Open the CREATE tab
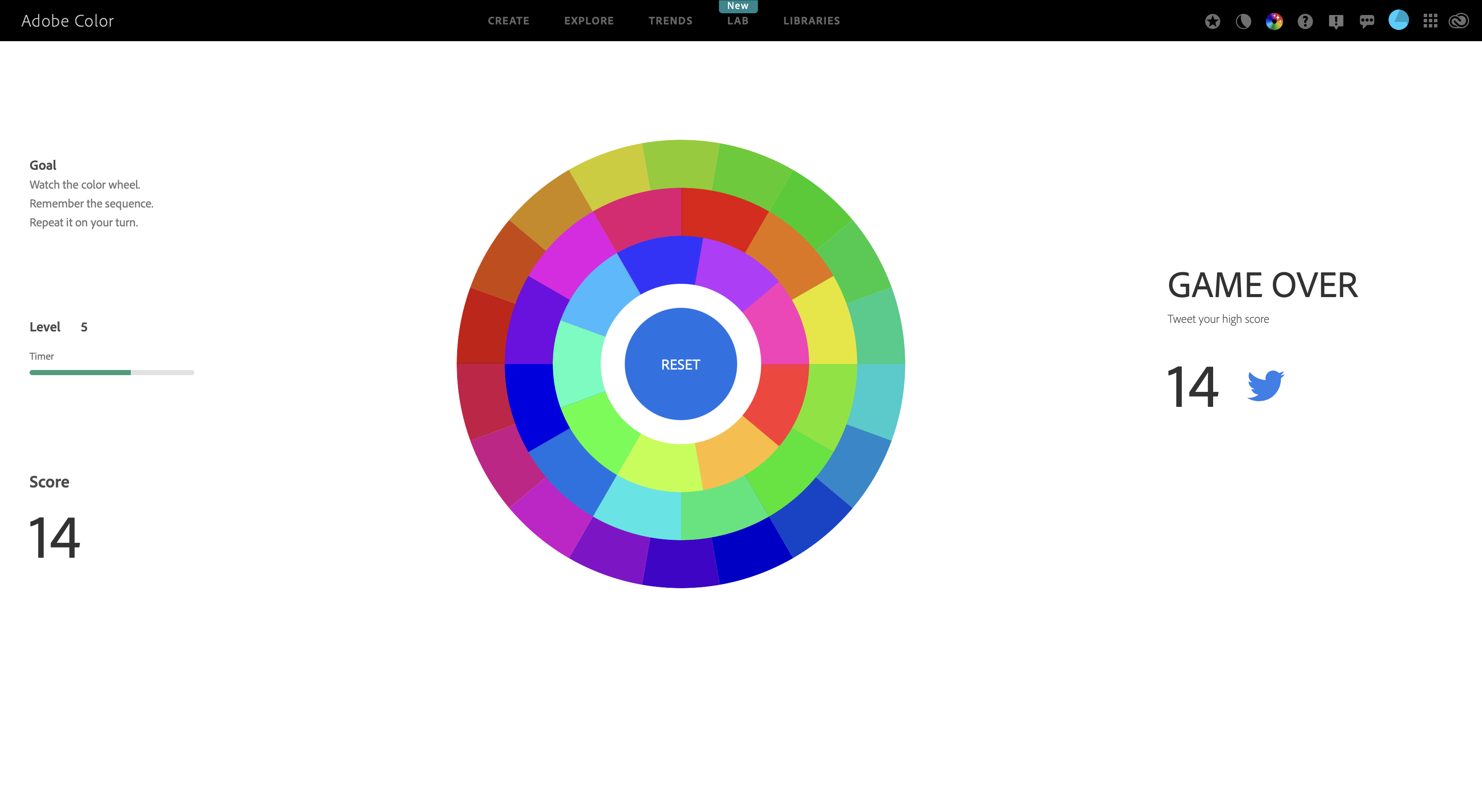 508,21
